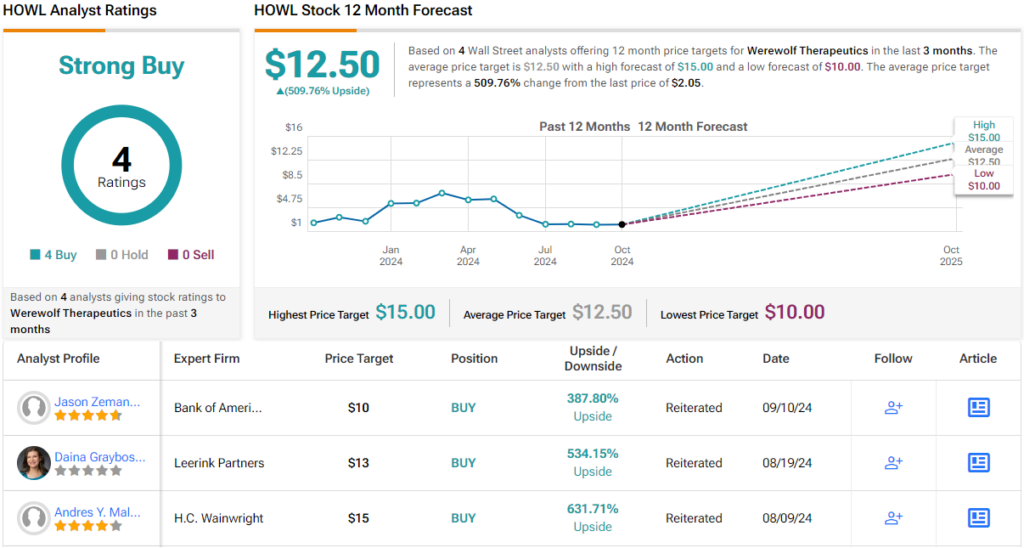
Task: Open Daina Graybosch's profile photo
Action: pos(34,463)
